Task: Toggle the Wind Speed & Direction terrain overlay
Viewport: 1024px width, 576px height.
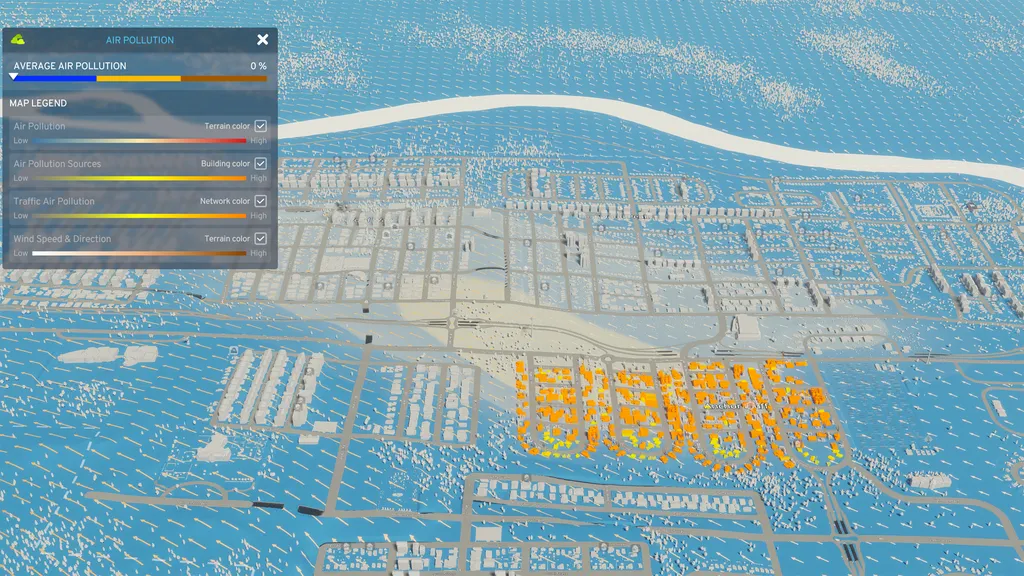Action: (262, 238)
